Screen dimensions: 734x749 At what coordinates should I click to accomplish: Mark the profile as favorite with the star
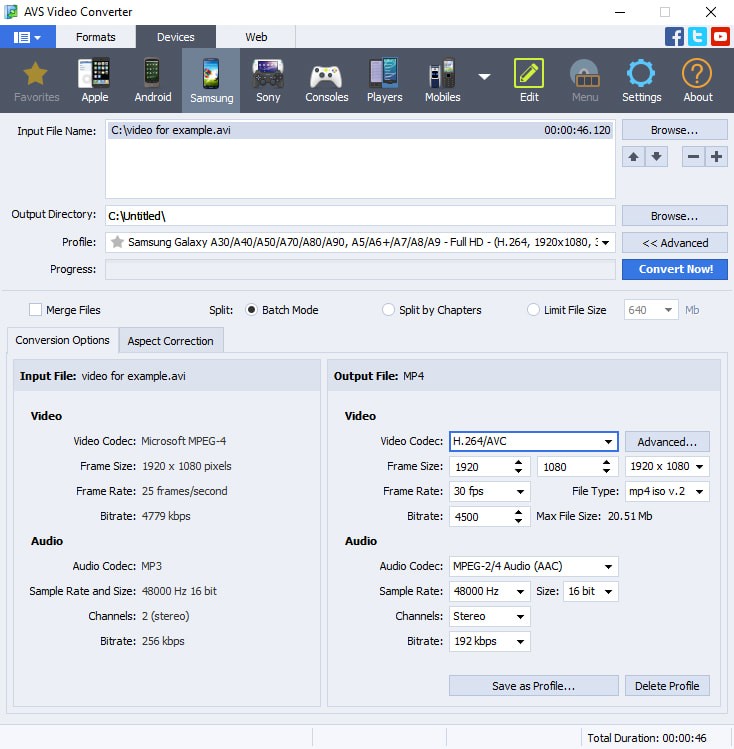(117, 242)
